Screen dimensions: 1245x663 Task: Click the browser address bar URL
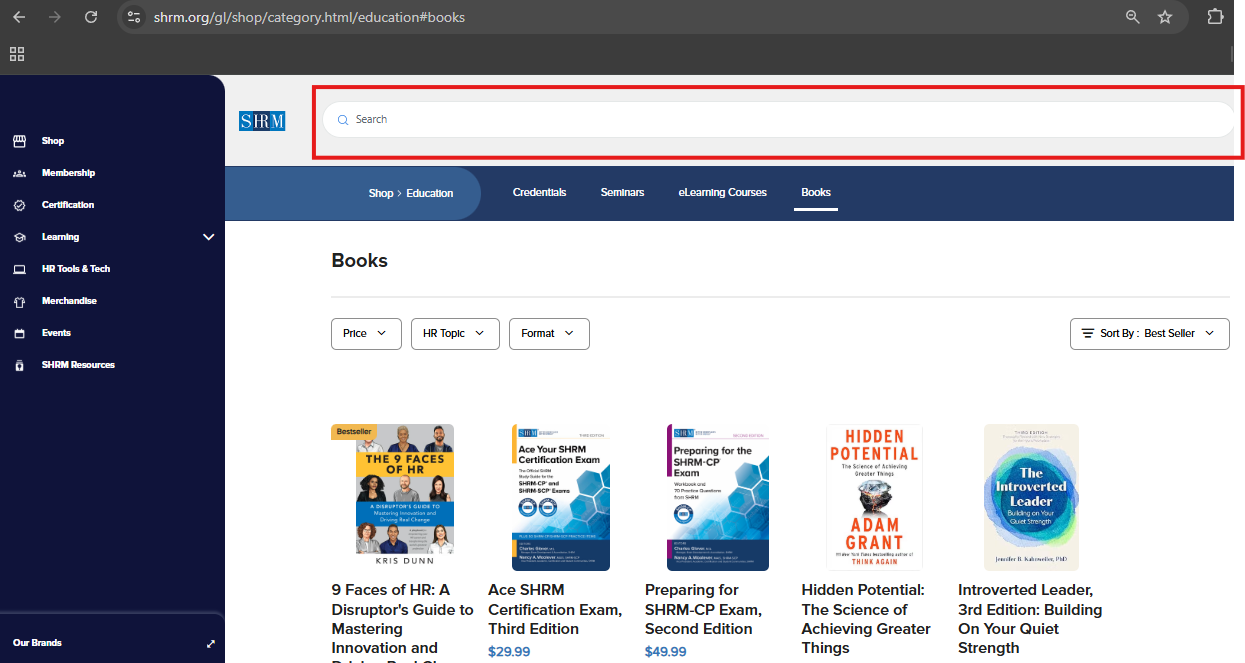pos(309,17)
